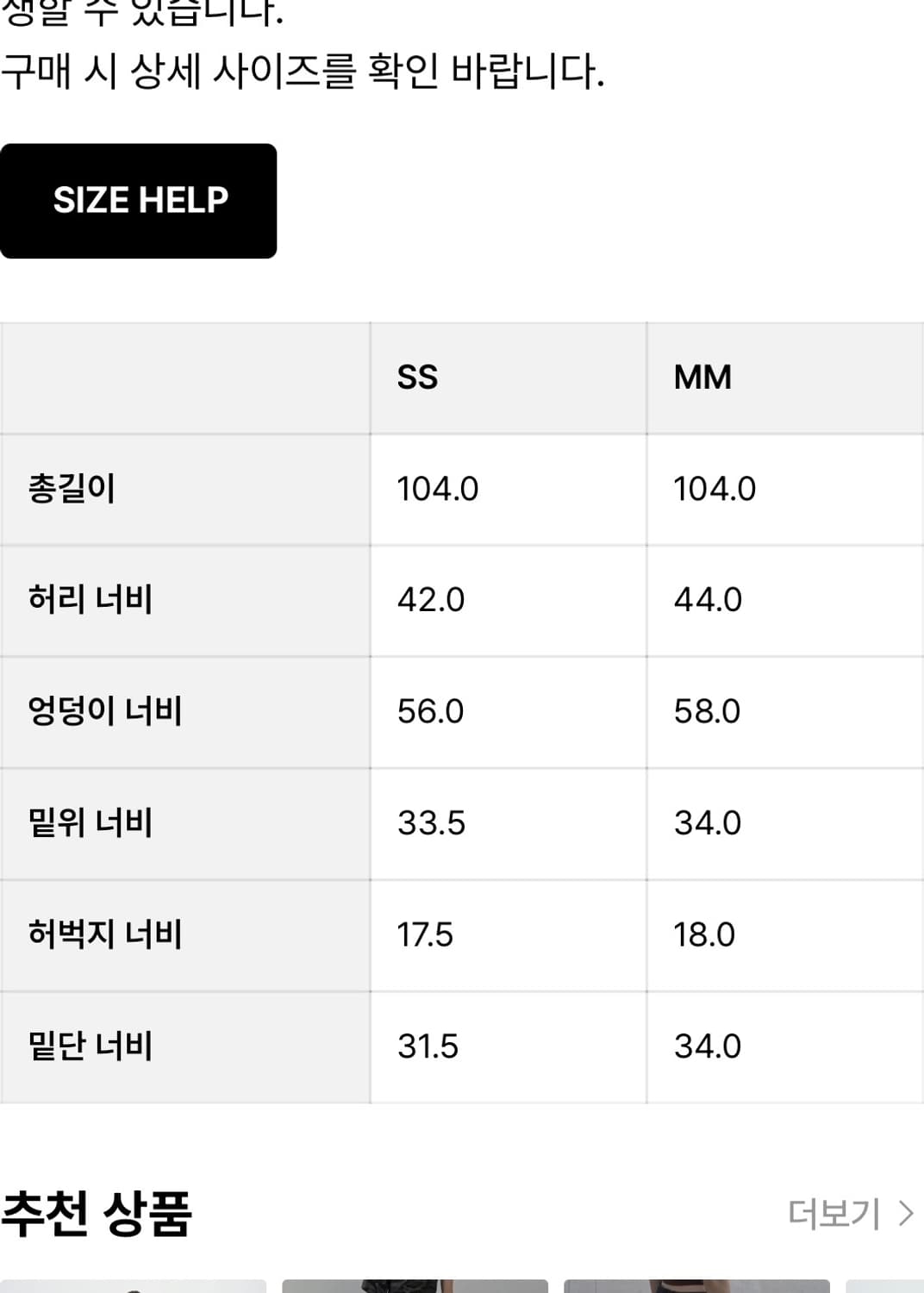Viewport: 924px width, 1293px height.
Task: Click the SS waist width value 42.0
Action: pyautogui.click(x=431, y=600)
